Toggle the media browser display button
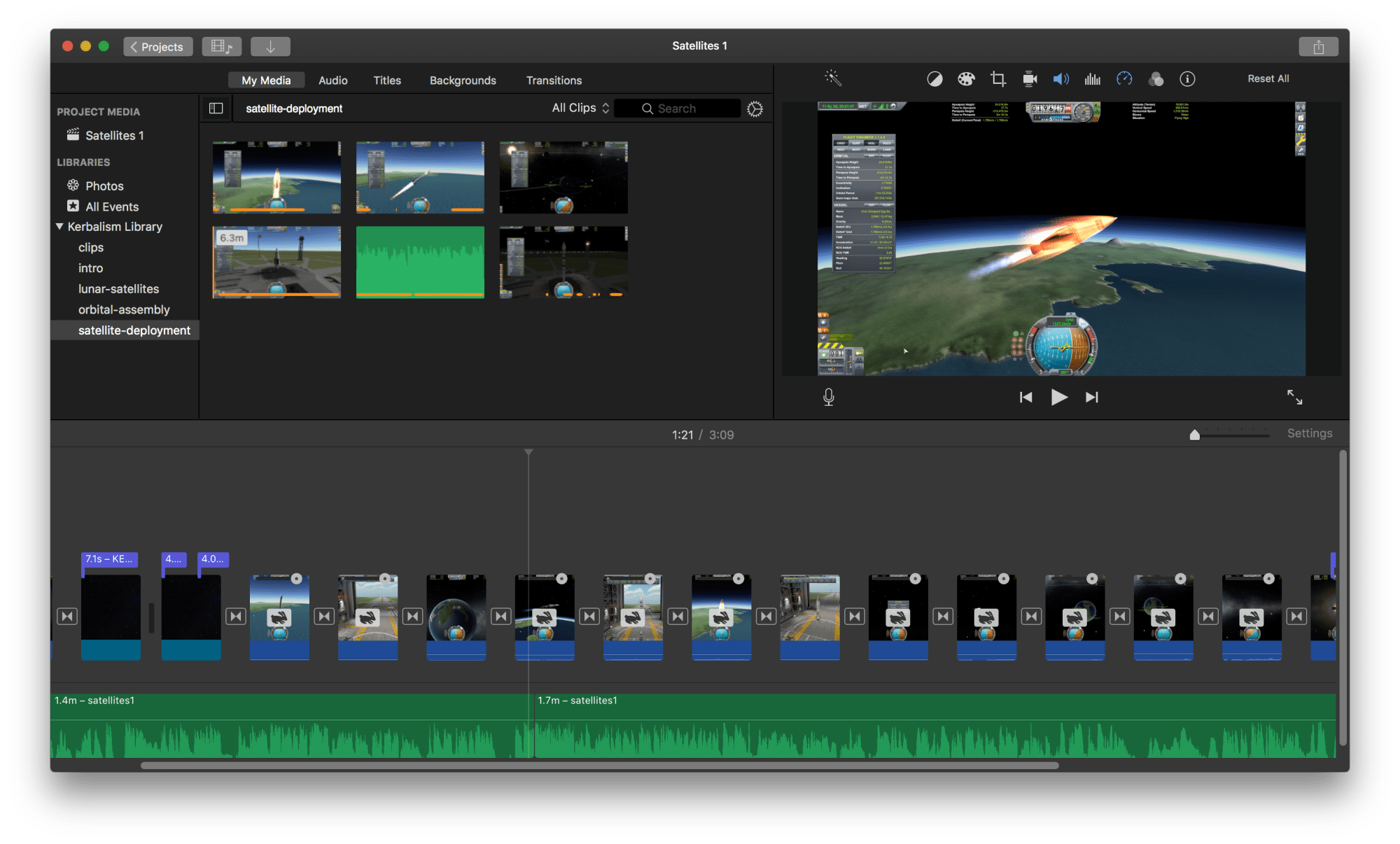1400x844 pixels. (x=221, y=47)
